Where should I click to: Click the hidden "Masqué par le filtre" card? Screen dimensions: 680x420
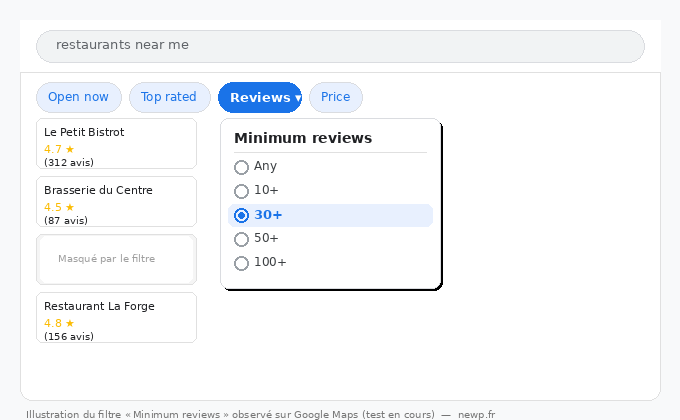click(116, 259)
